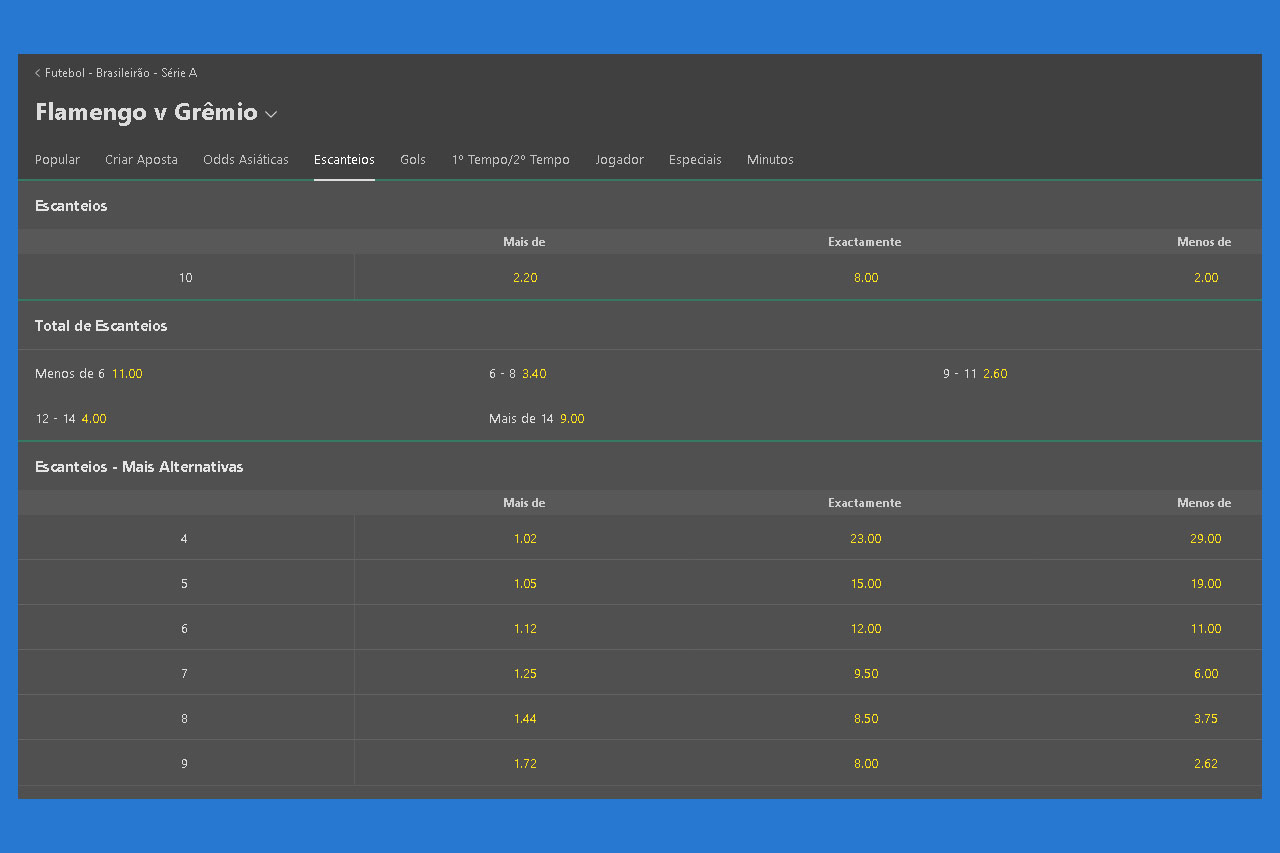The height and width of the screenshot is (853, 1280).
Task: Open the Jogador tab
Action: (619, 160)
